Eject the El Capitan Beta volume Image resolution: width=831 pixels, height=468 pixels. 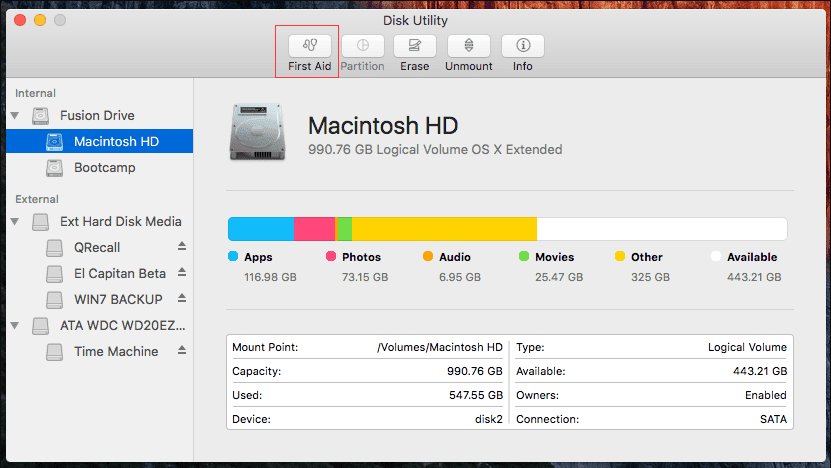click(182, 272)
